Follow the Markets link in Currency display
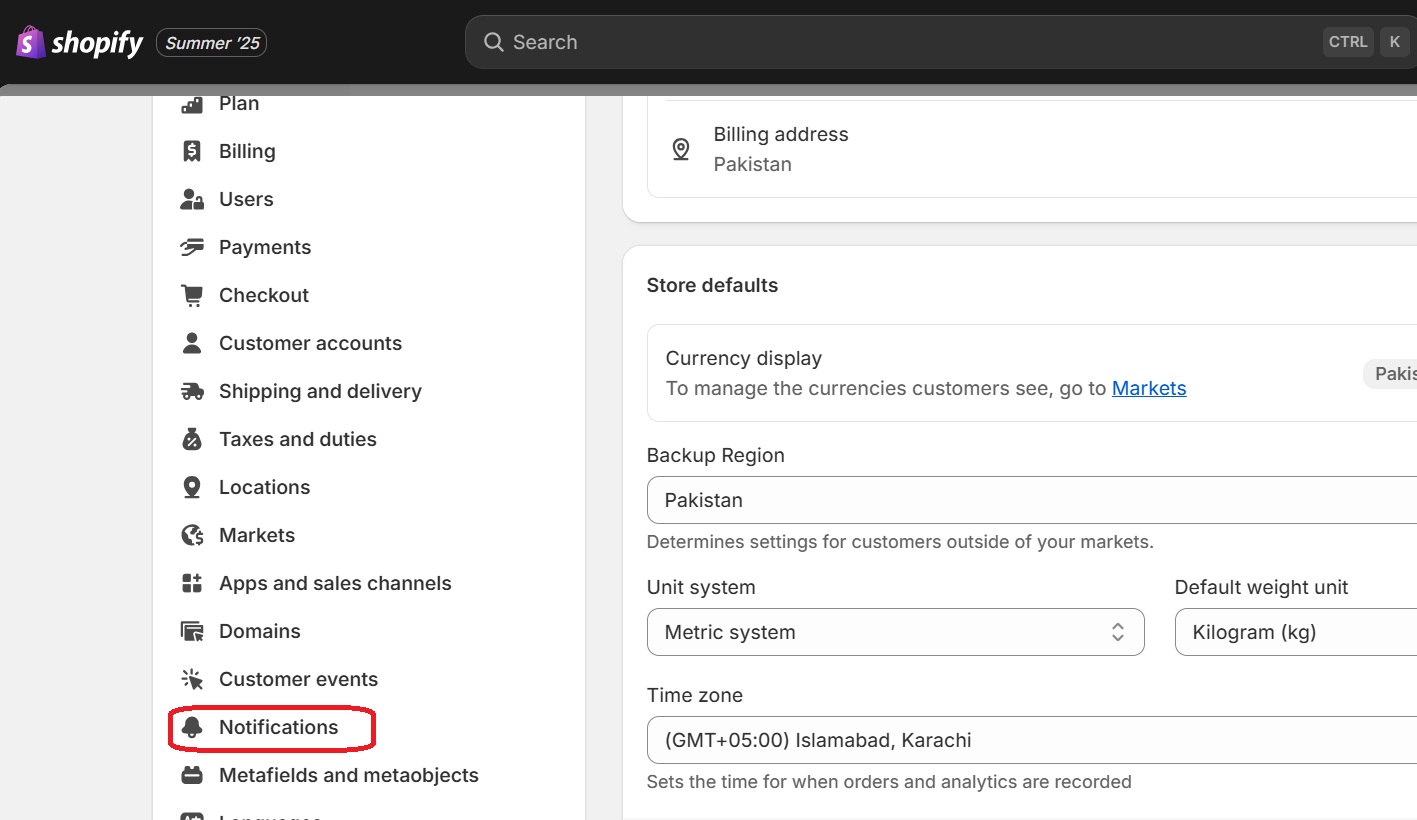This screenshot has width=1417, height=820. [1149, 388]
